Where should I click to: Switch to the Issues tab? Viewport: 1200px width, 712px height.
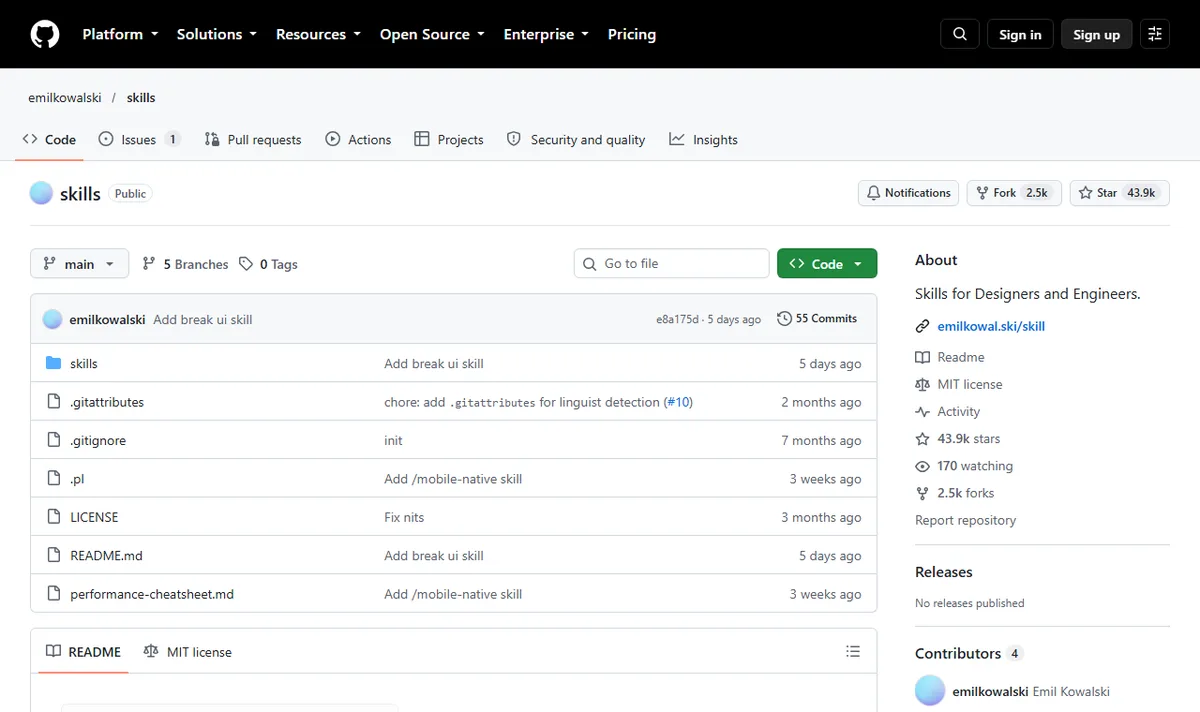pos(139,140)
